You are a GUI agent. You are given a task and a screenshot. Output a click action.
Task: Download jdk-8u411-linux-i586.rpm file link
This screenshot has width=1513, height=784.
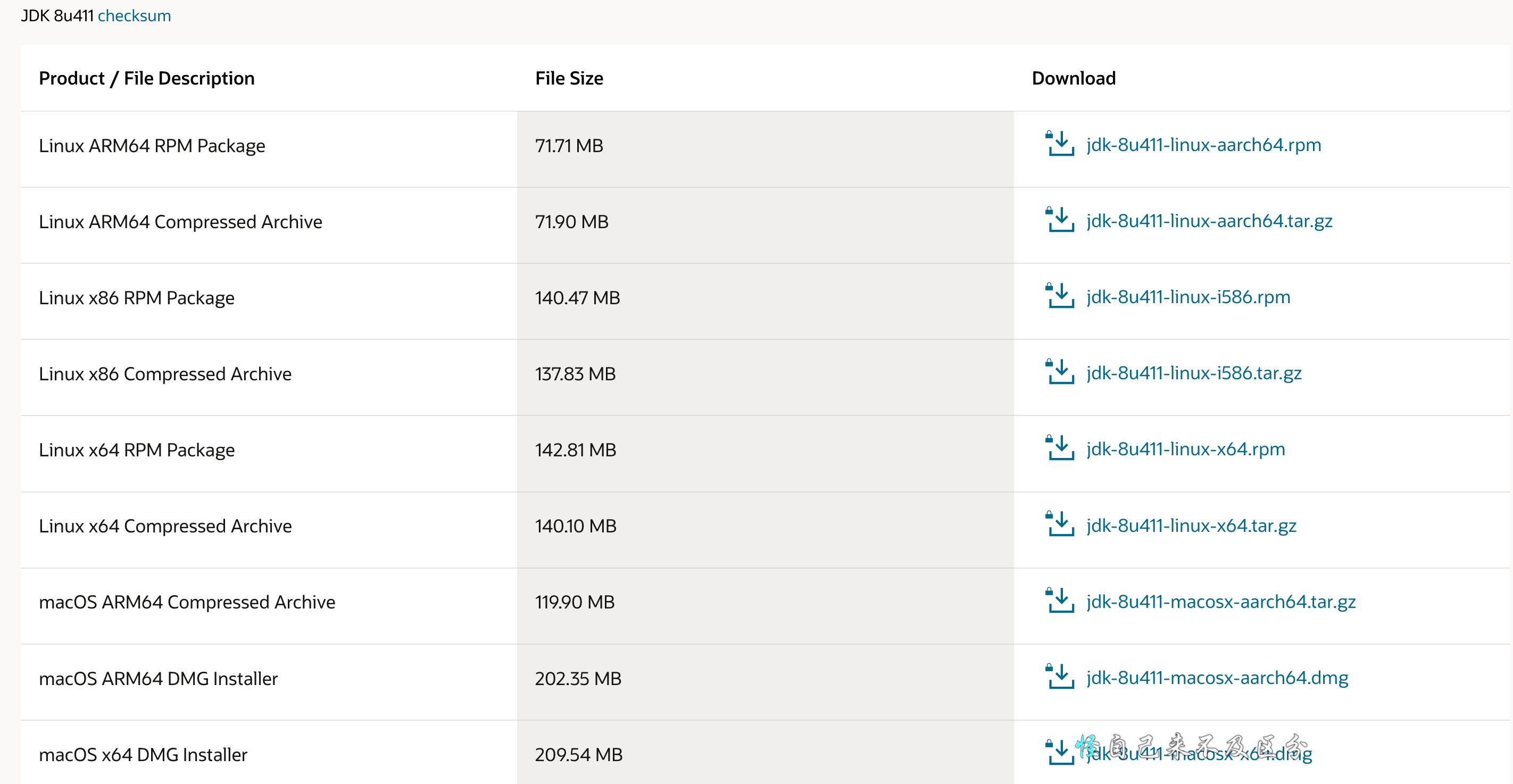tap(1188, 297)
